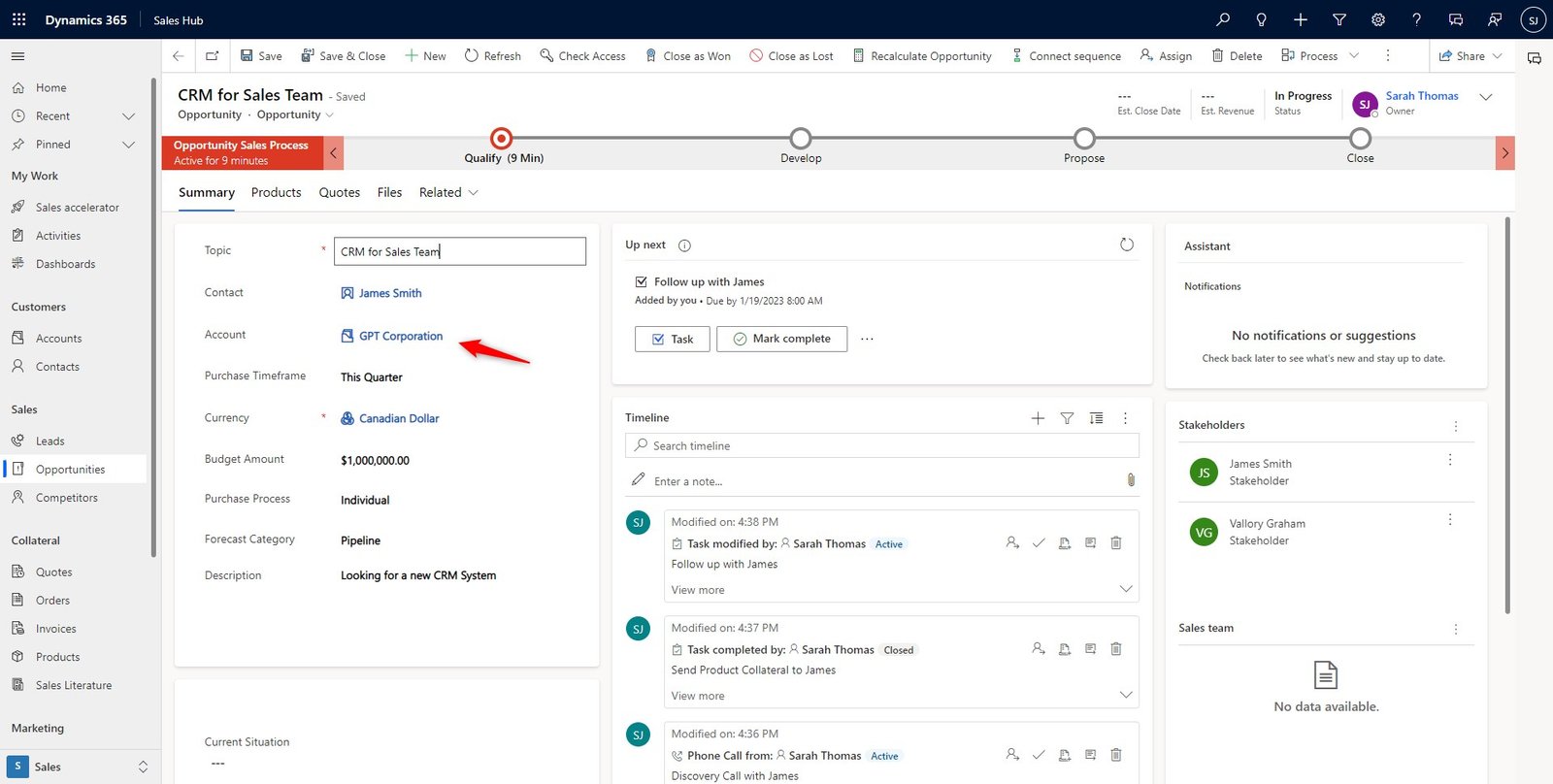Screen dimensions: 1553x784
Task: Delete the Send Product Collateral task
Action: [x=1116, y=649]
